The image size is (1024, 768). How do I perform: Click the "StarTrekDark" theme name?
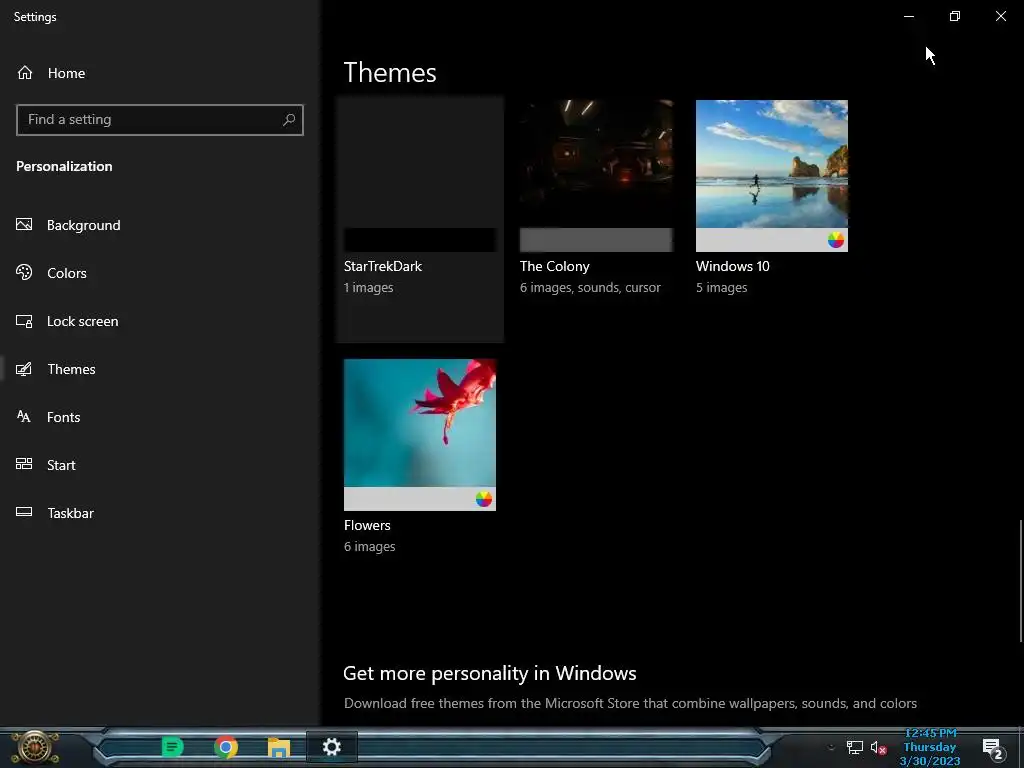(383, 266)
